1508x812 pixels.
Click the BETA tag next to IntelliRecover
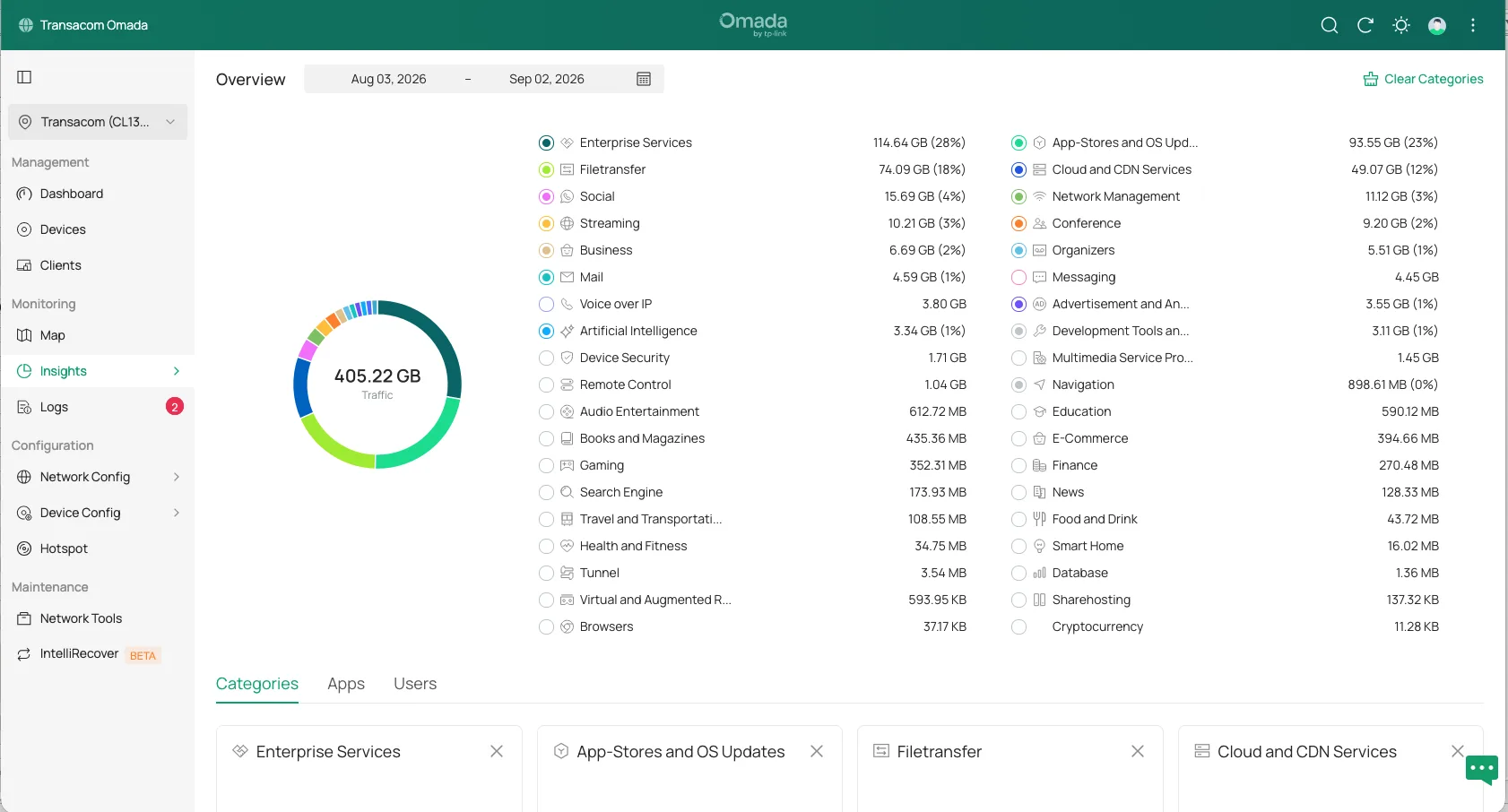tap(143, 655)
